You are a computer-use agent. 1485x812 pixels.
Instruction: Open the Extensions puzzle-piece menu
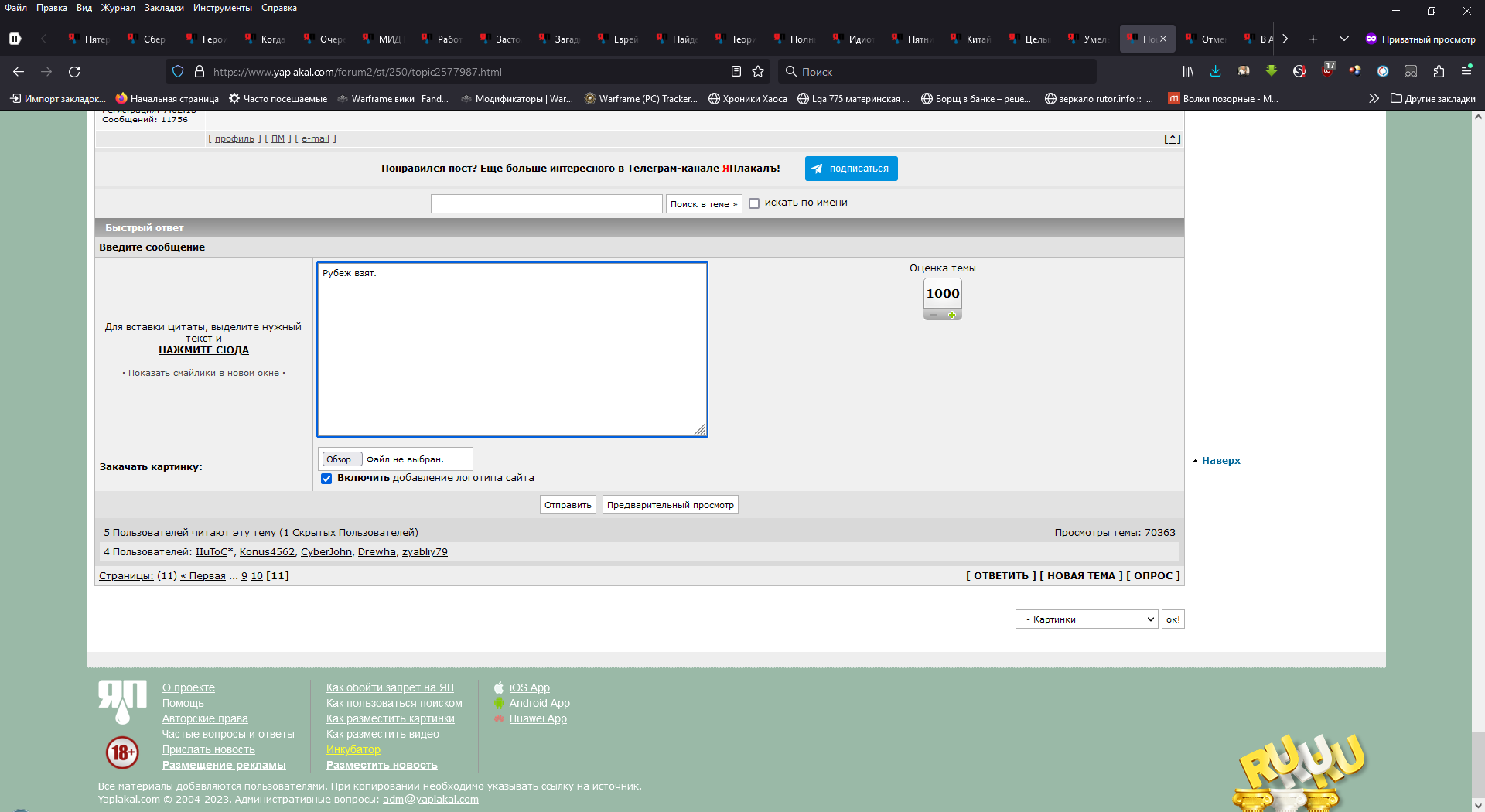(x=1439, y=72)
